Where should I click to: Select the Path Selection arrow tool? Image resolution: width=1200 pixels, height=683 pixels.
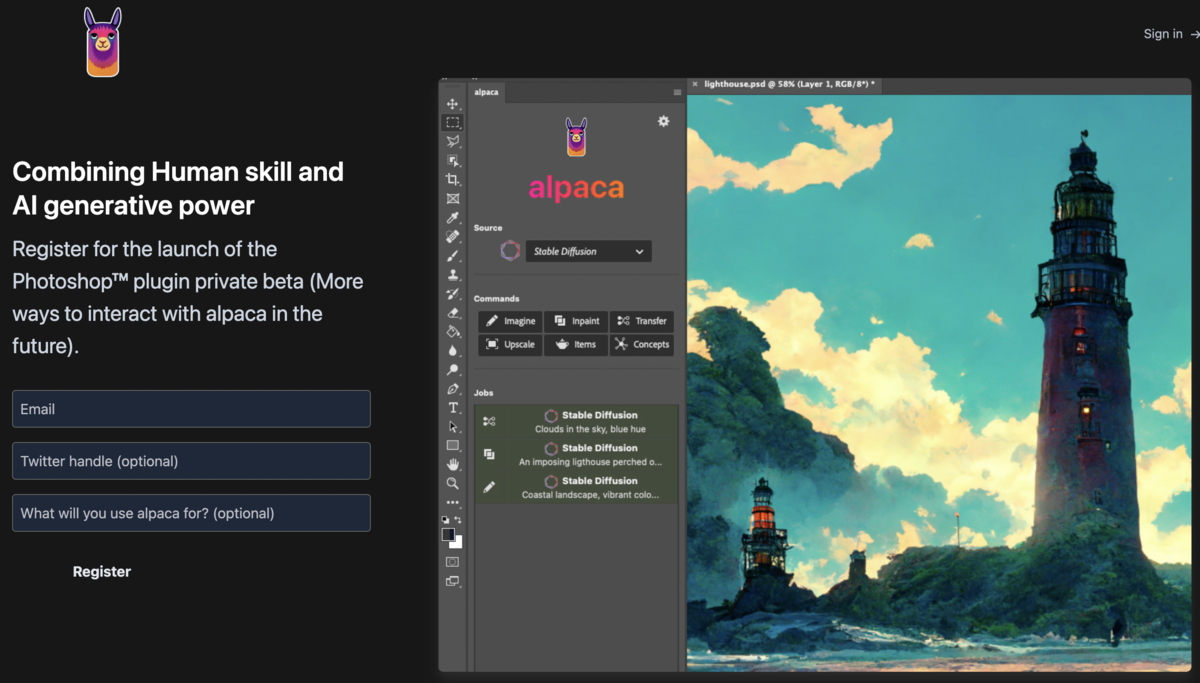pyautogui.click(x=452, y=426)
